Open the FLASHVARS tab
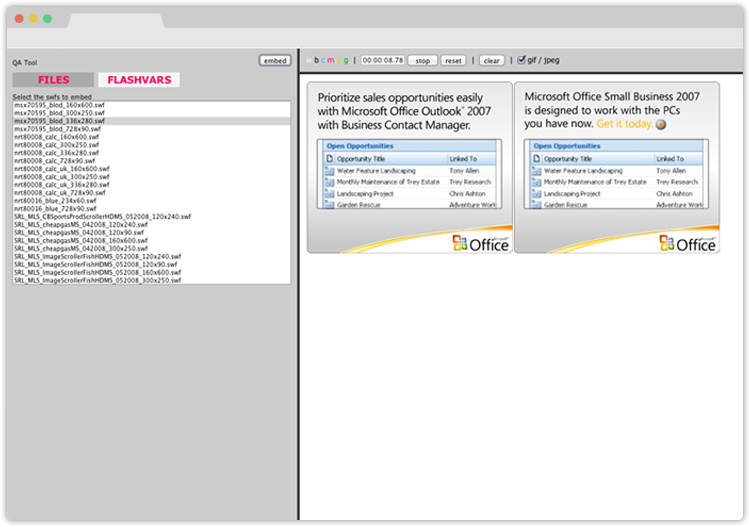Image resolution: width=749 pixels, height=527 pixels. tap(139, 80)
